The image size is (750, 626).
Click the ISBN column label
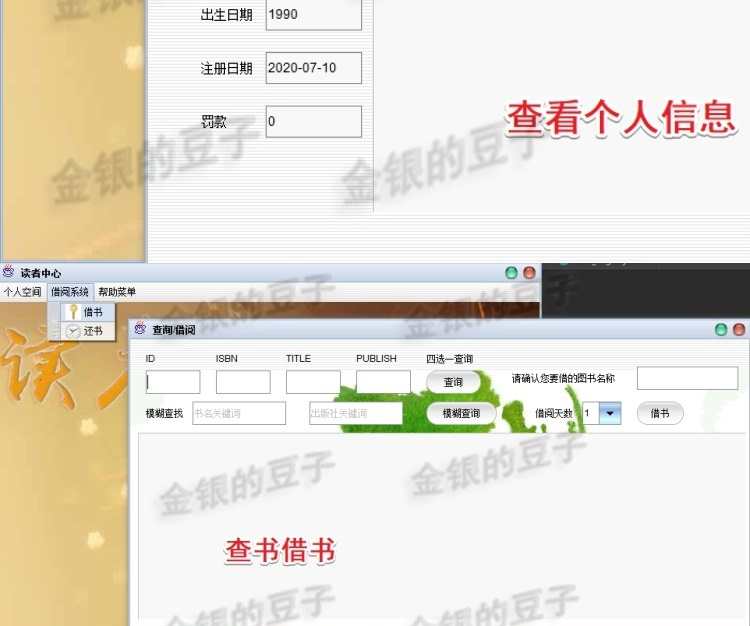pos(226,359)
